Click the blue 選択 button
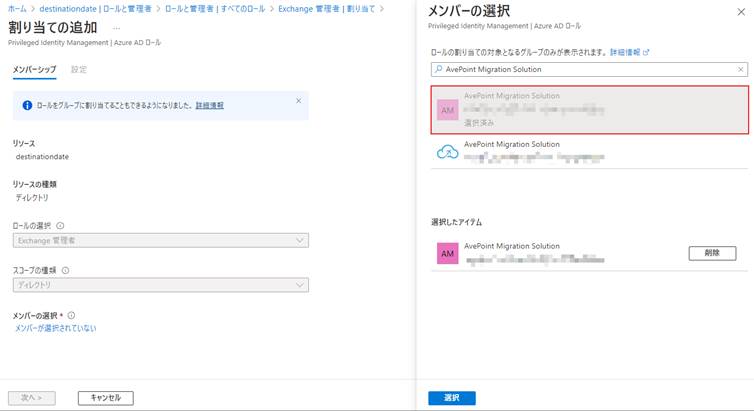The height and width of the screenshot is (411, 754). pyautogui.click(x=452, y=398)
